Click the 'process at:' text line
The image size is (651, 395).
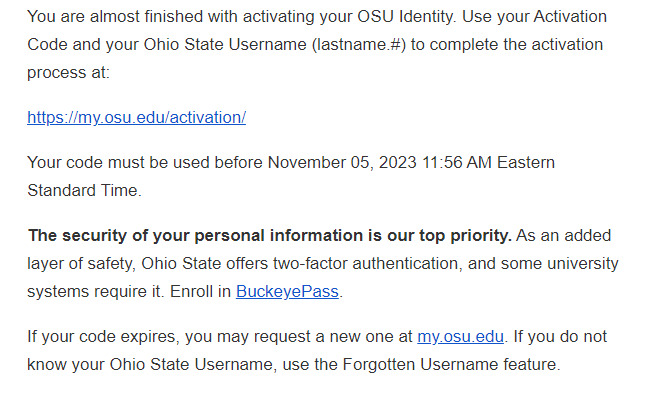pyautogui.click(x=69, y=73)
